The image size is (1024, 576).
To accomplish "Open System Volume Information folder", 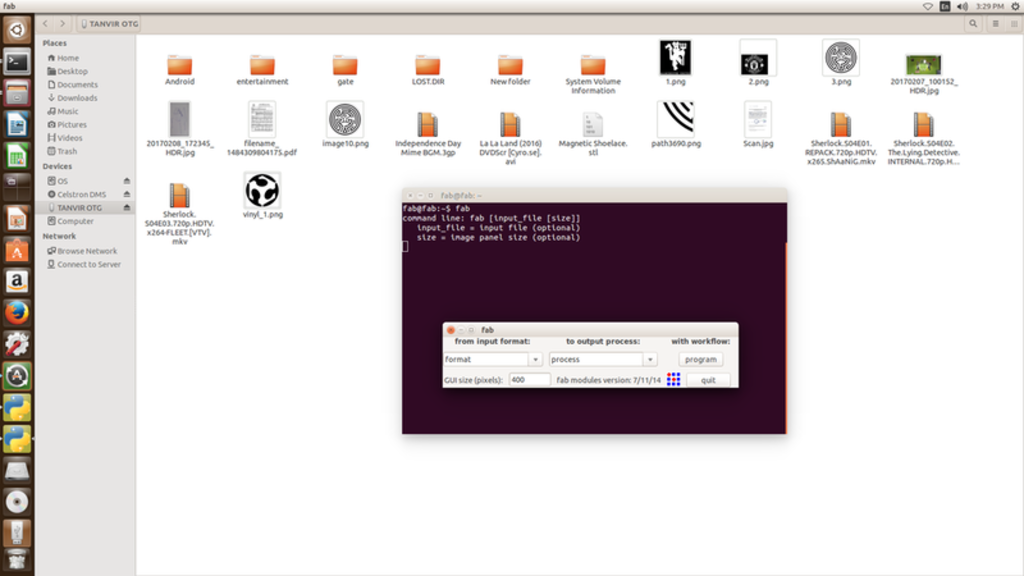I will [x=593, y=74].
